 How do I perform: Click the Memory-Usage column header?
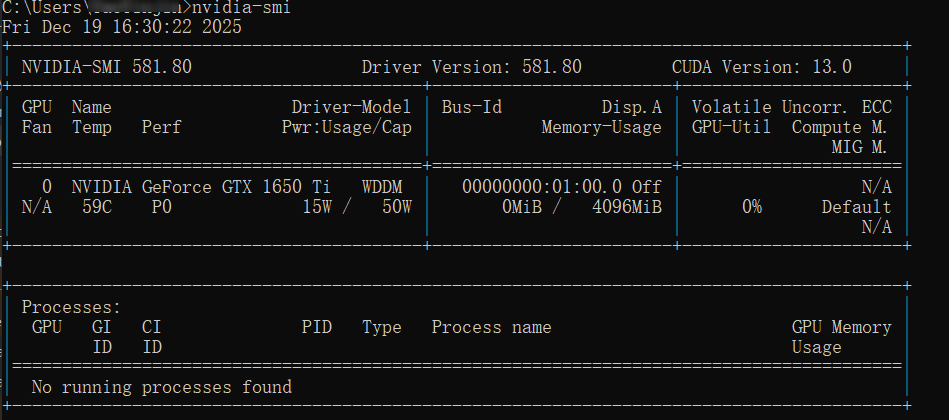[x=601, y=127]
